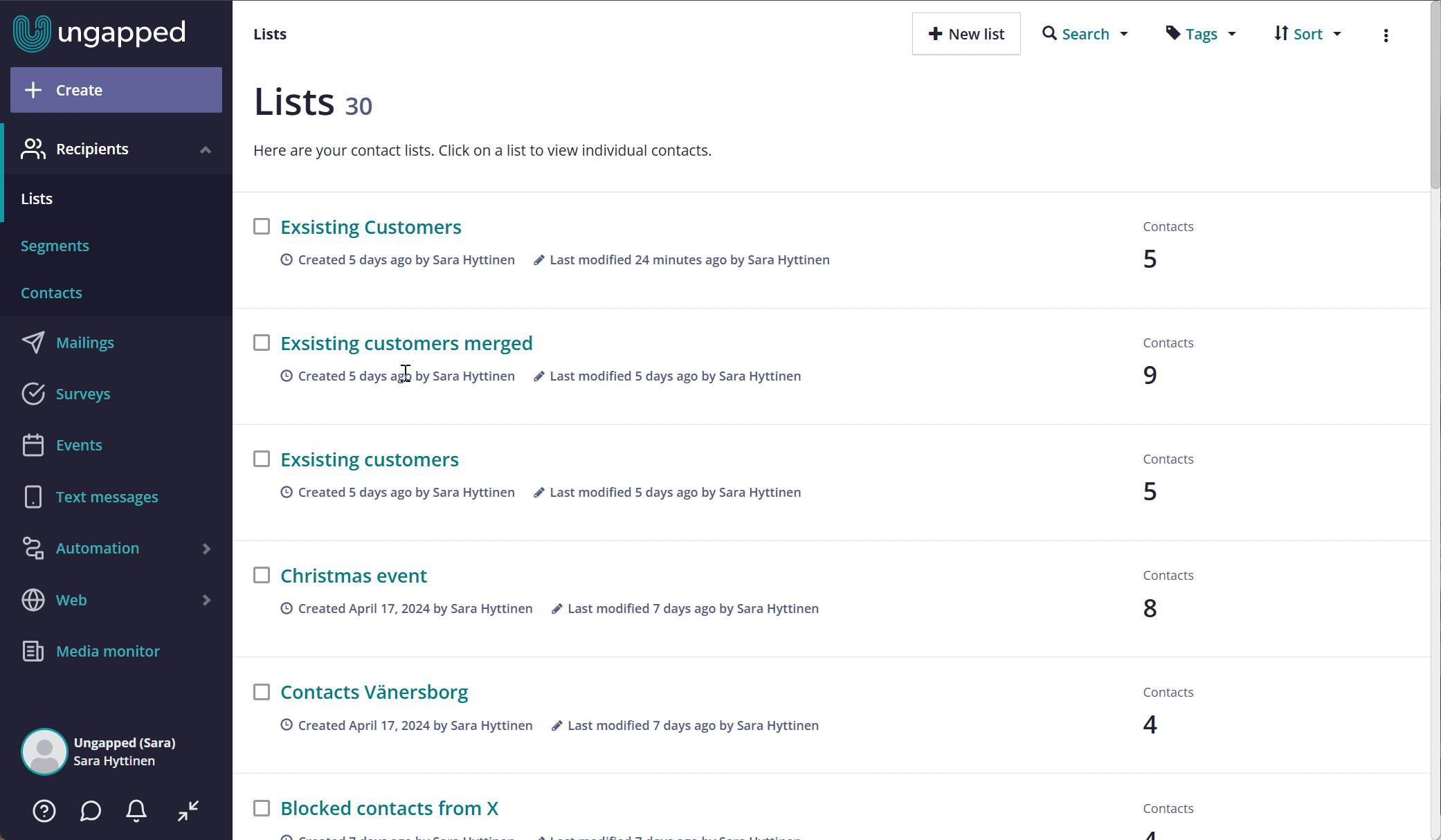1441x840 pixels.
Task: Expand the Automation submenu arrow
Action: 206,549
